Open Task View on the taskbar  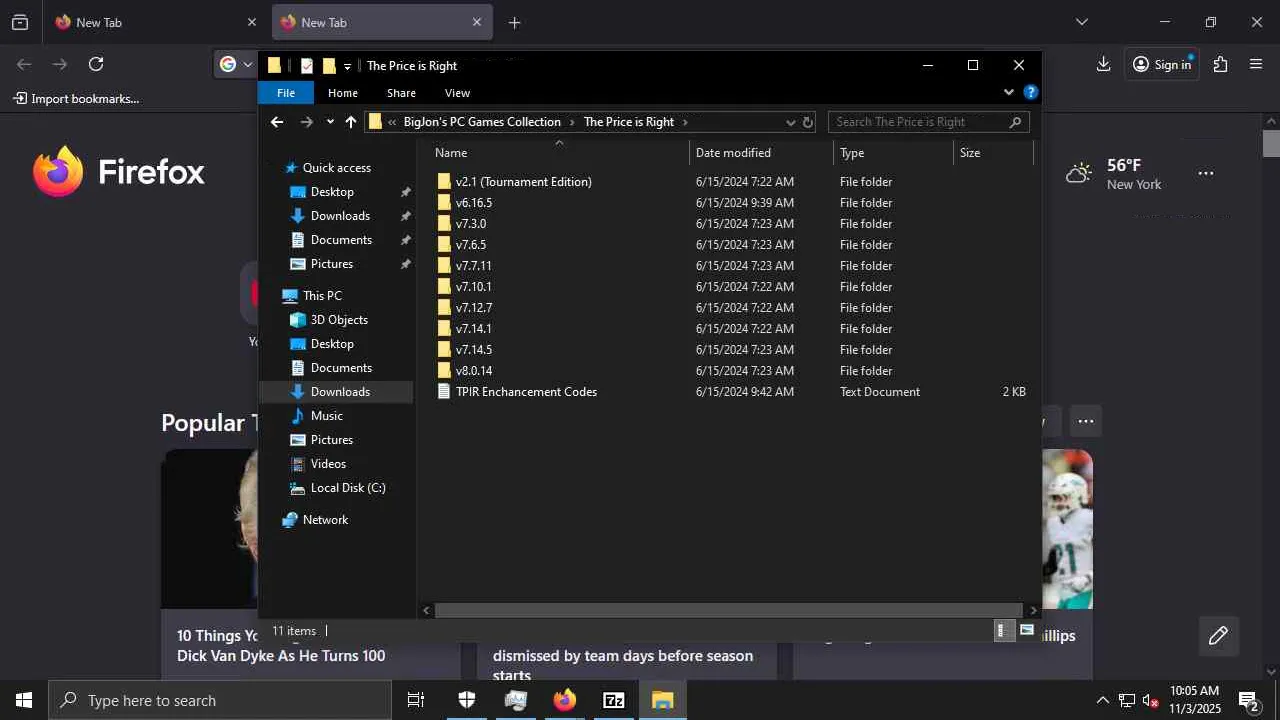[416, 701]
